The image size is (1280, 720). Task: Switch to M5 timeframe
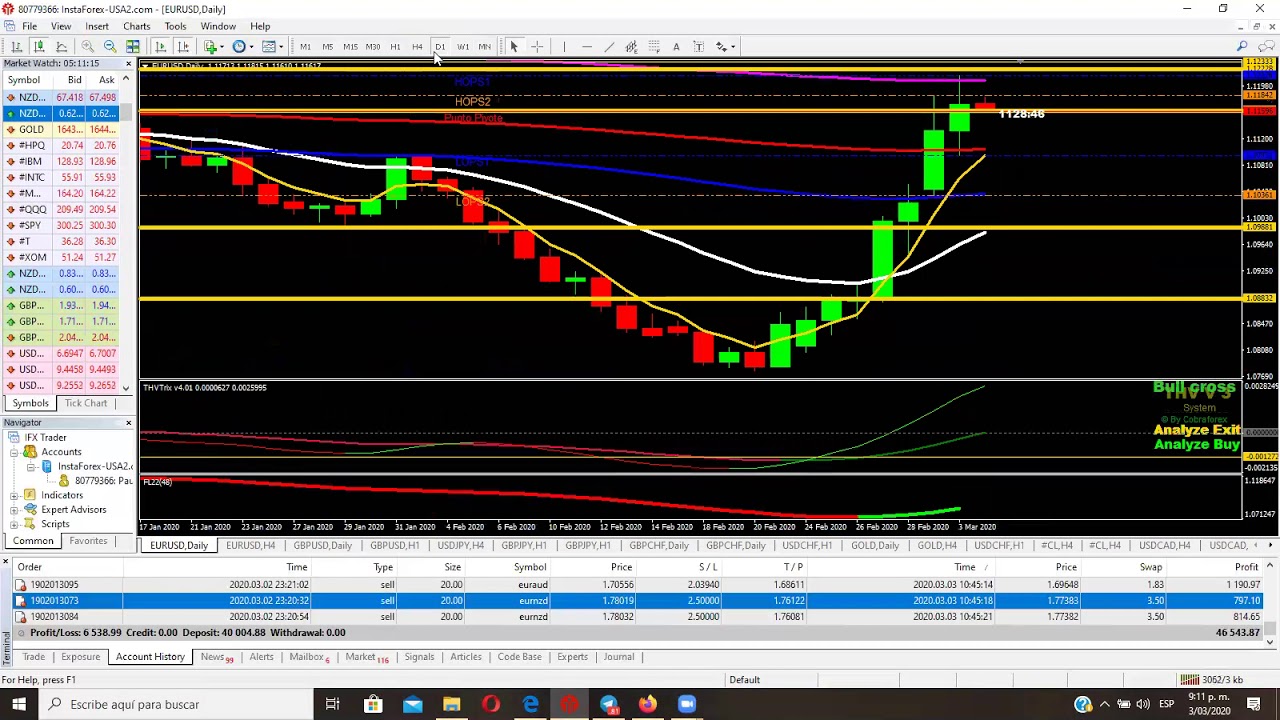click(327, 46)
